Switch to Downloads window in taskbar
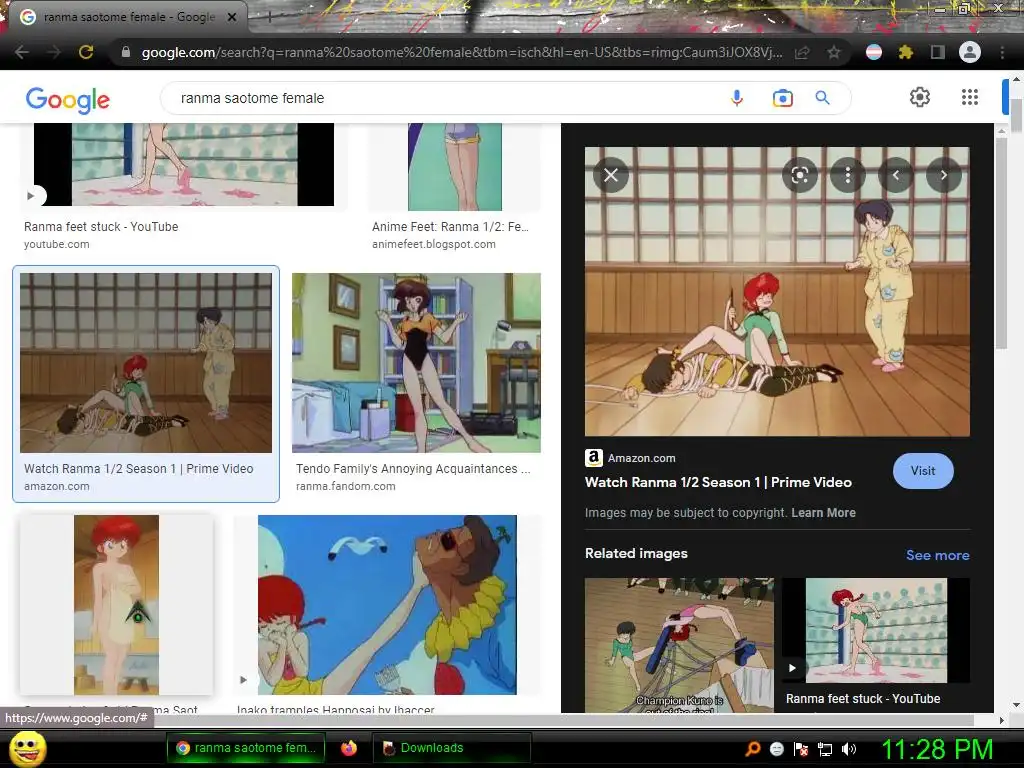This screenshot has height=768, width=1024. [x=452, y=748]
